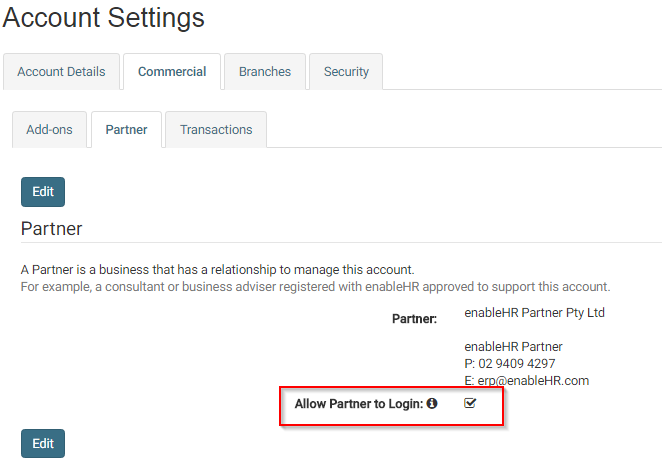Image resolution: width=662 pixels, height=469 pixels.
Task: Open the Account Details tab
Action: click(x=61, y=72)
